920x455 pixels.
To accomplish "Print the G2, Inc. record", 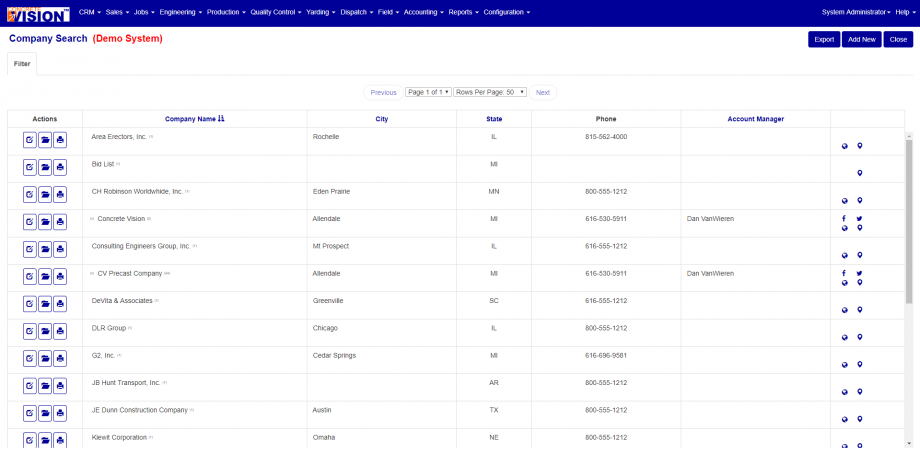I will [x=60, y=359].
